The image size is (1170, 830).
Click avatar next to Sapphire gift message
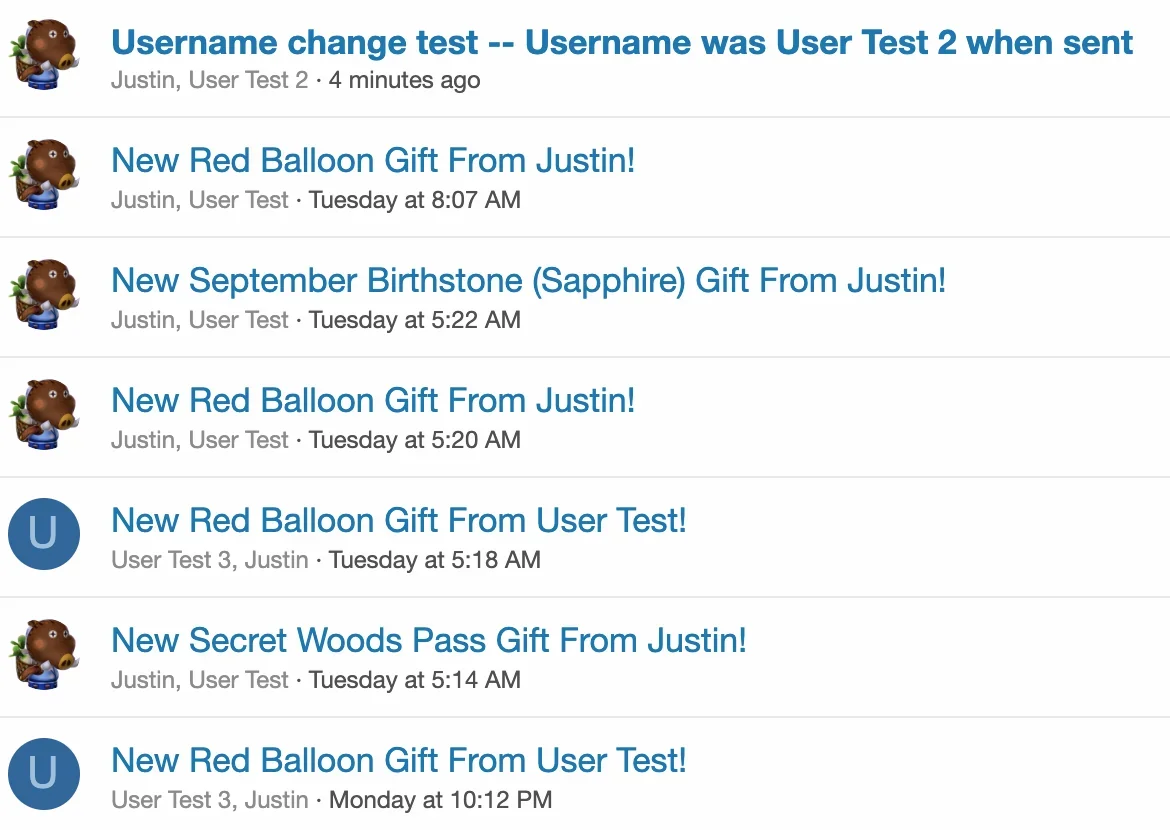(44, 294)
